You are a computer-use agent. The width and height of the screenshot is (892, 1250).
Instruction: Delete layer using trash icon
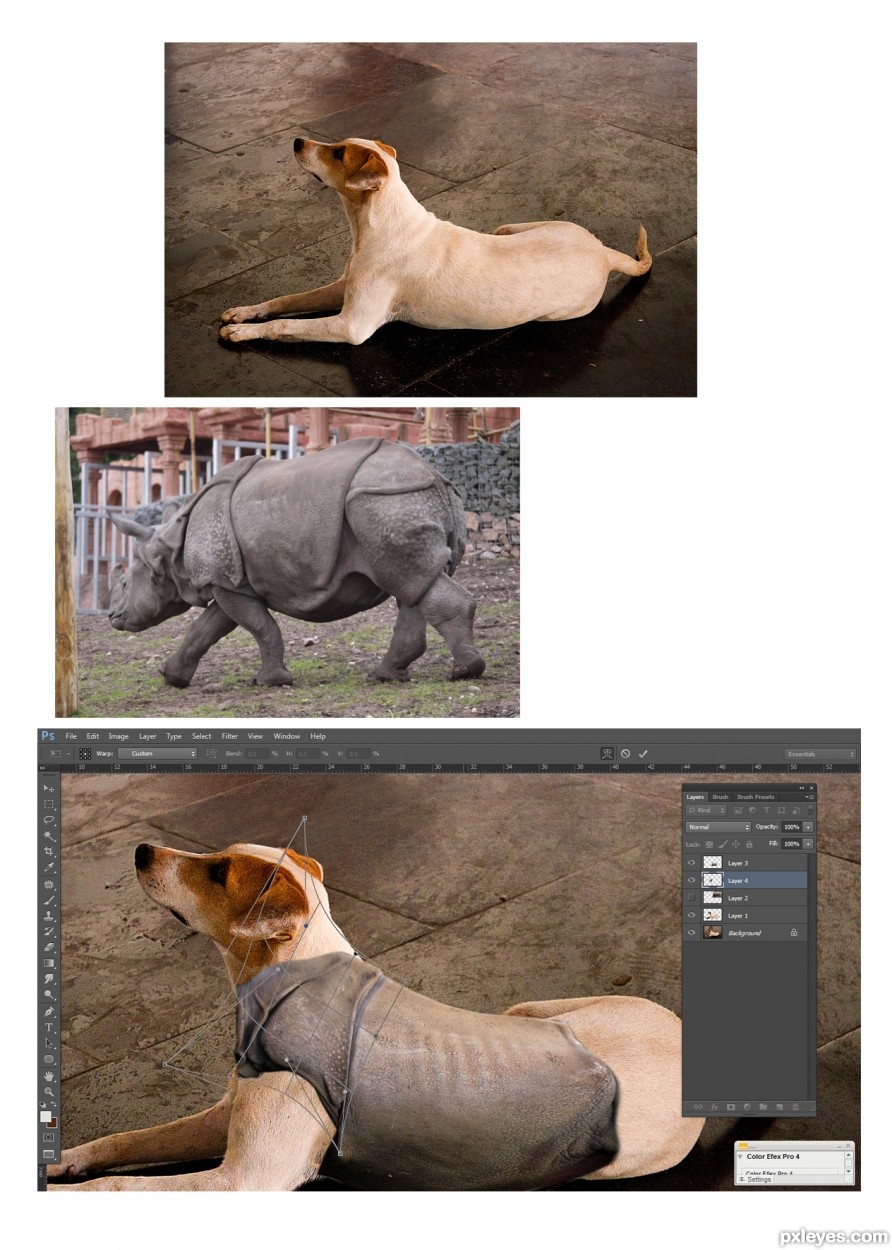(795, 1107)
